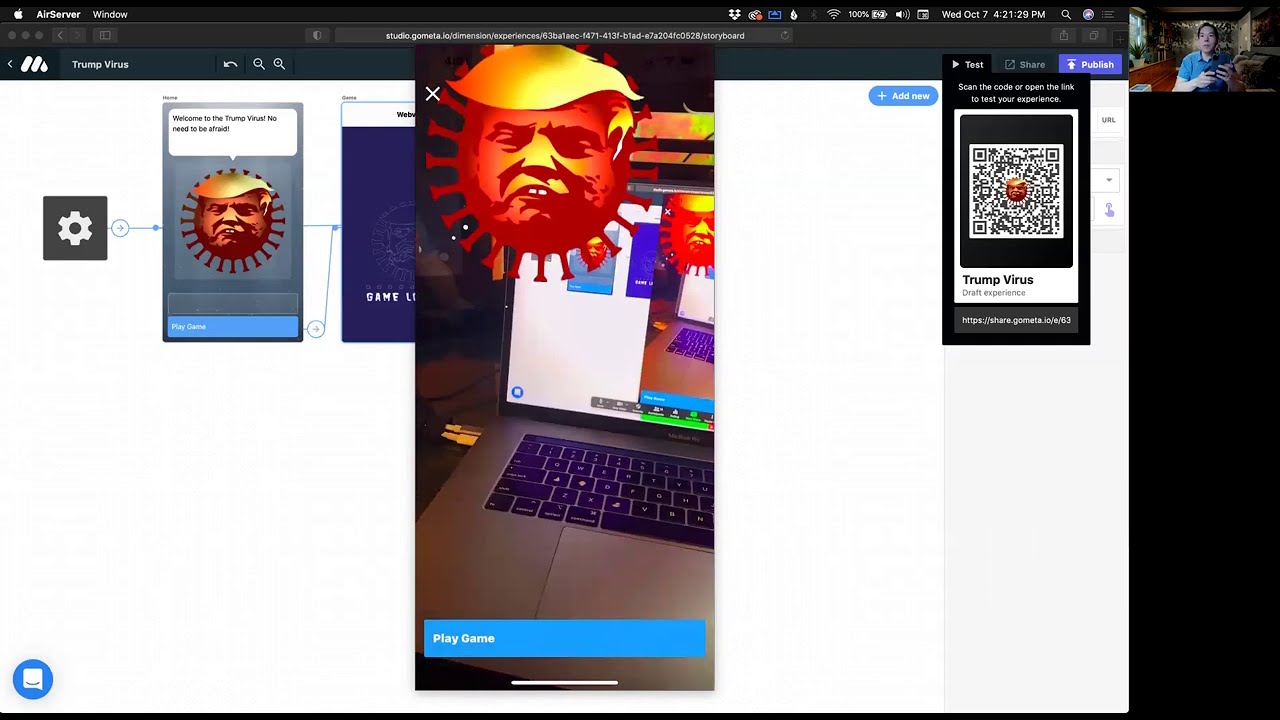
Task: Open the Metaverse studio logo home
Action: (34, 64)
